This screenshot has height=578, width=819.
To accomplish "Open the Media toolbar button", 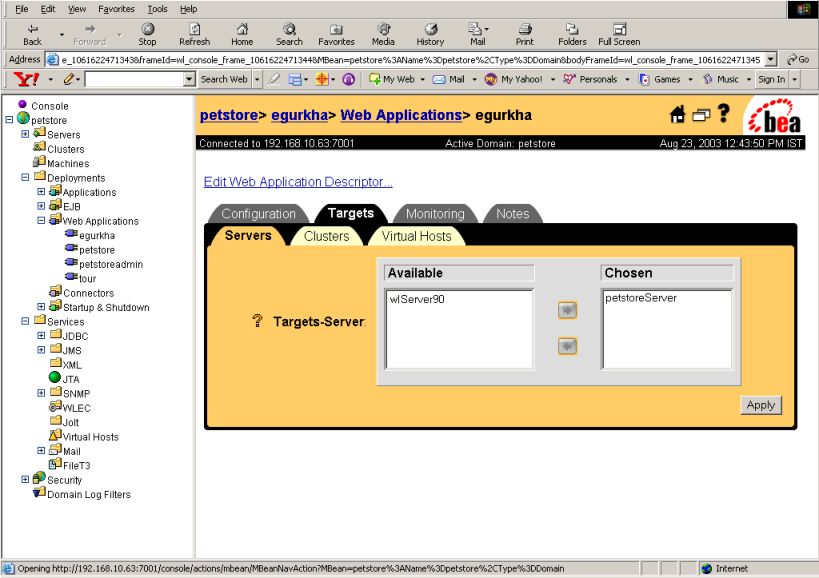I will tap(383, 34).
